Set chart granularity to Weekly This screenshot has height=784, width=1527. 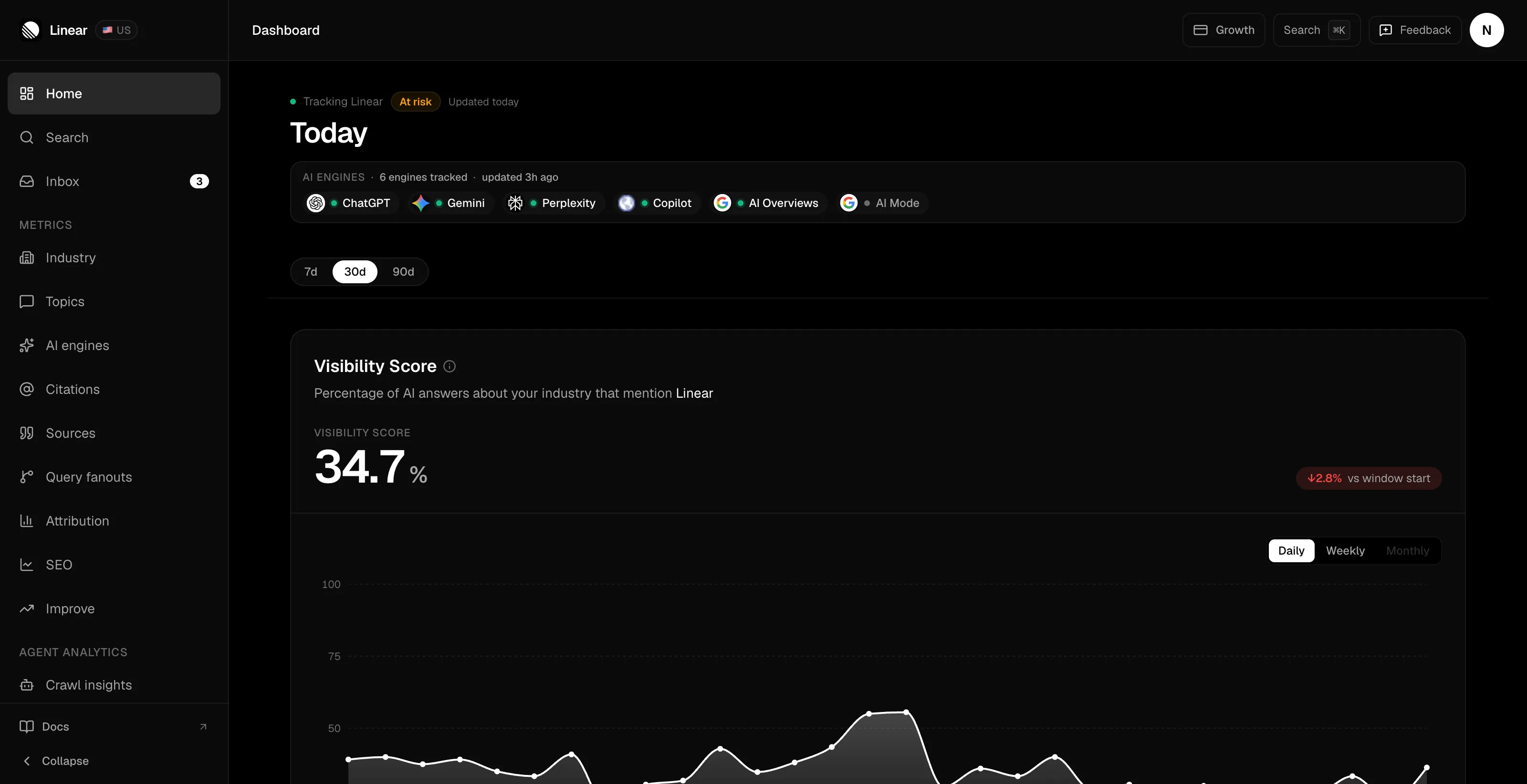pyautogui.click(x=1345, y=551)
